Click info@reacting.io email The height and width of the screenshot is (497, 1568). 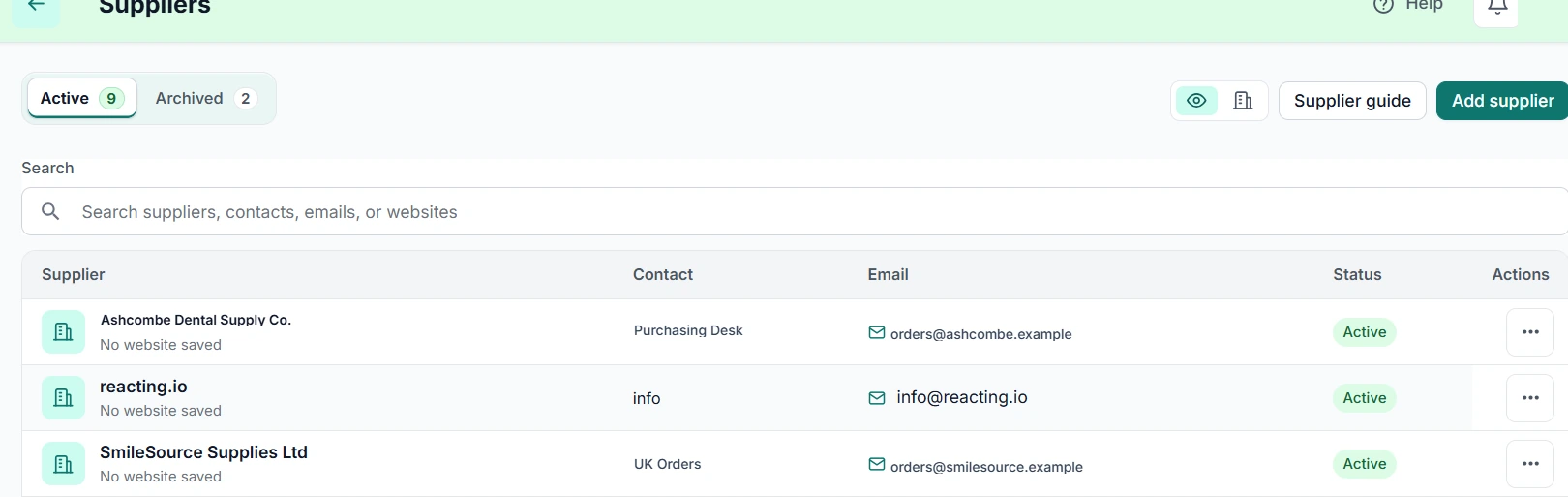(x=962, y=397)
